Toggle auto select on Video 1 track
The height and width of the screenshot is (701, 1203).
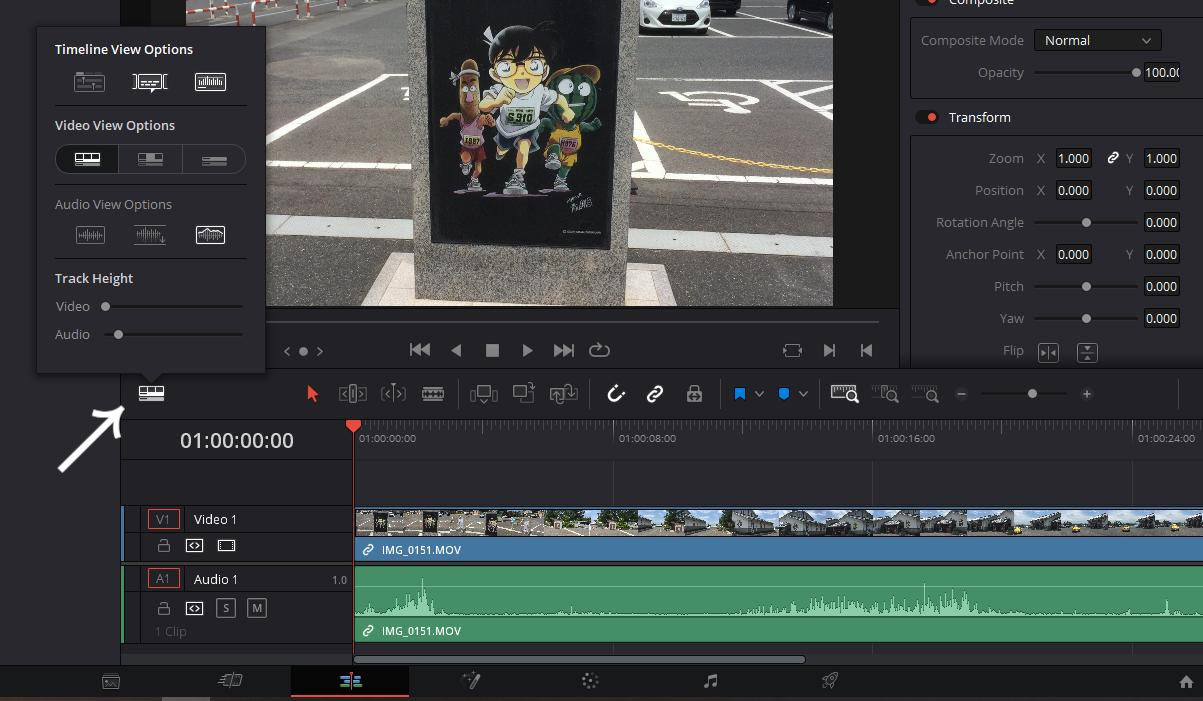coord(194,546)
